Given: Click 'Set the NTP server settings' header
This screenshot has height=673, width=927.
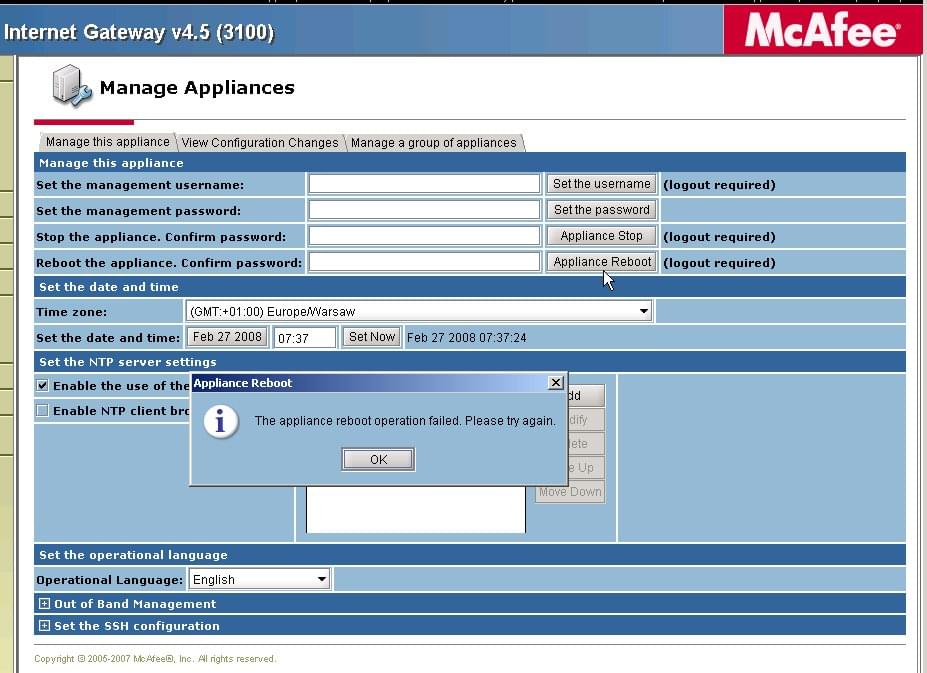Looking at the screenshot, I should click(x=469, y=362).
